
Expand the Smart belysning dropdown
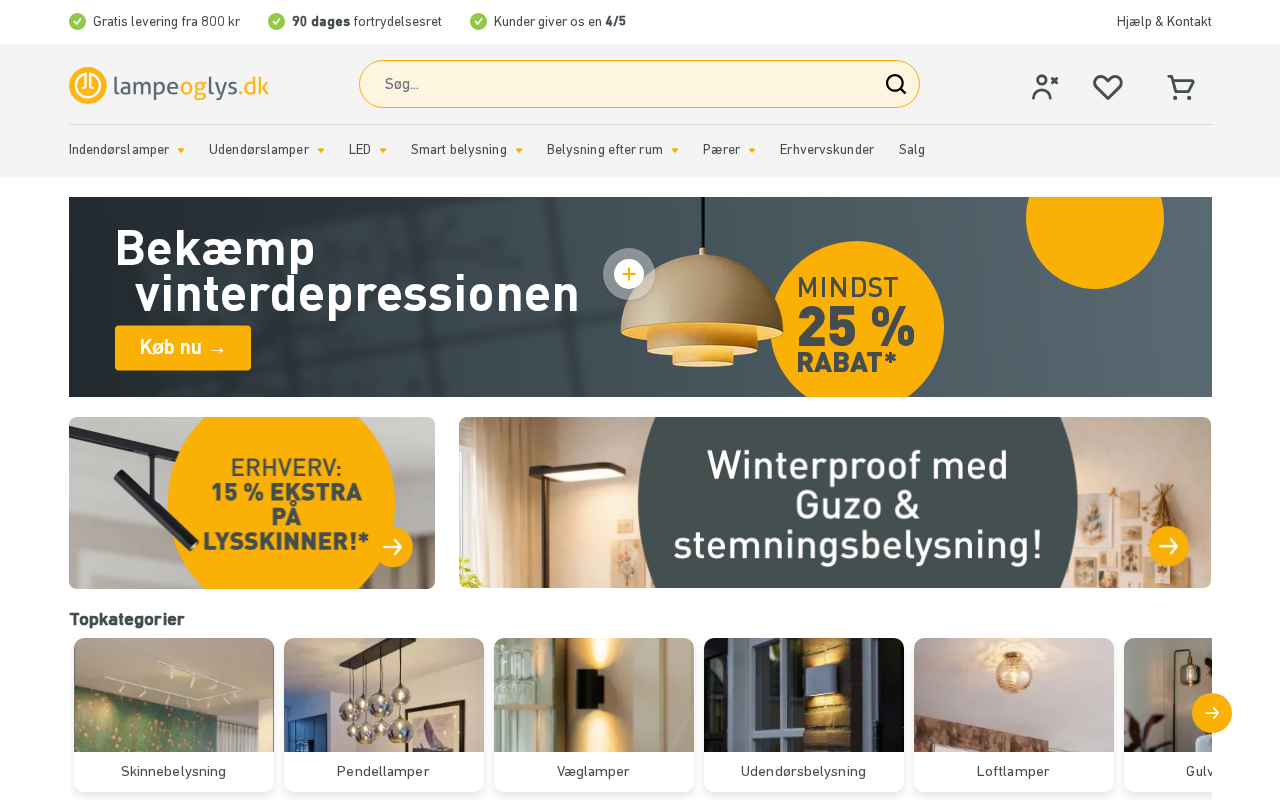pos(467,150)
